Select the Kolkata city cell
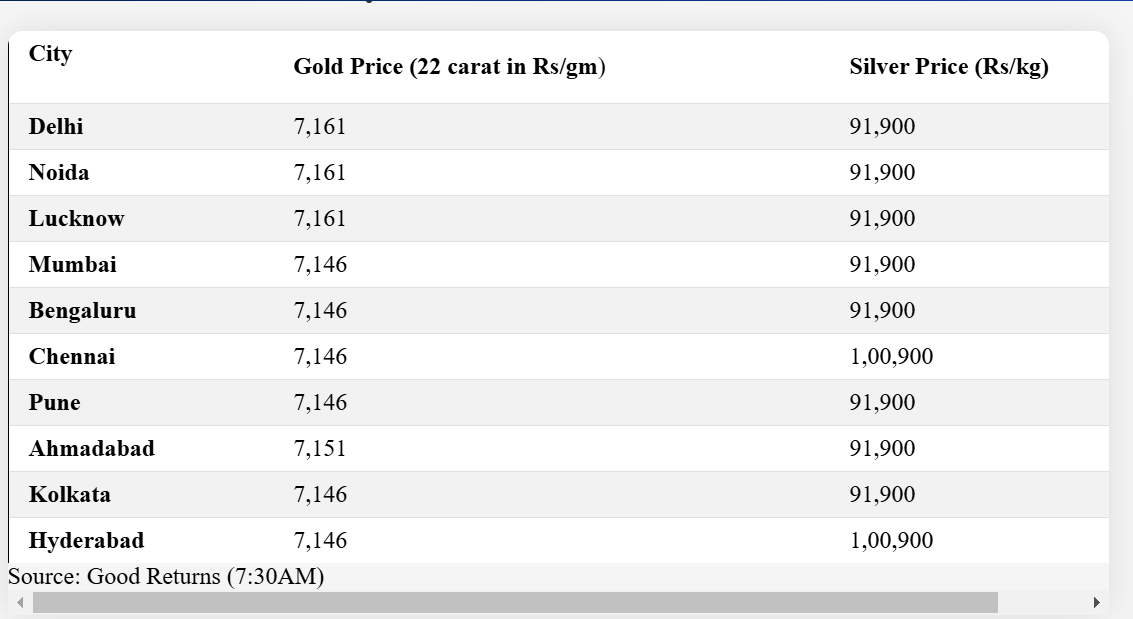Viewport: 1133px width, 619px height. point(69,495)
